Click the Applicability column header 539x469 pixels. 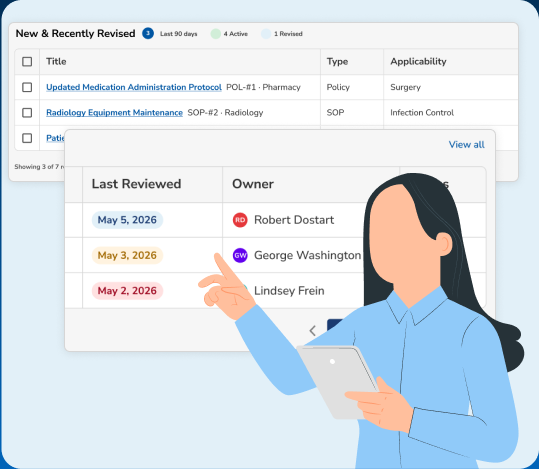pos(418,62)
